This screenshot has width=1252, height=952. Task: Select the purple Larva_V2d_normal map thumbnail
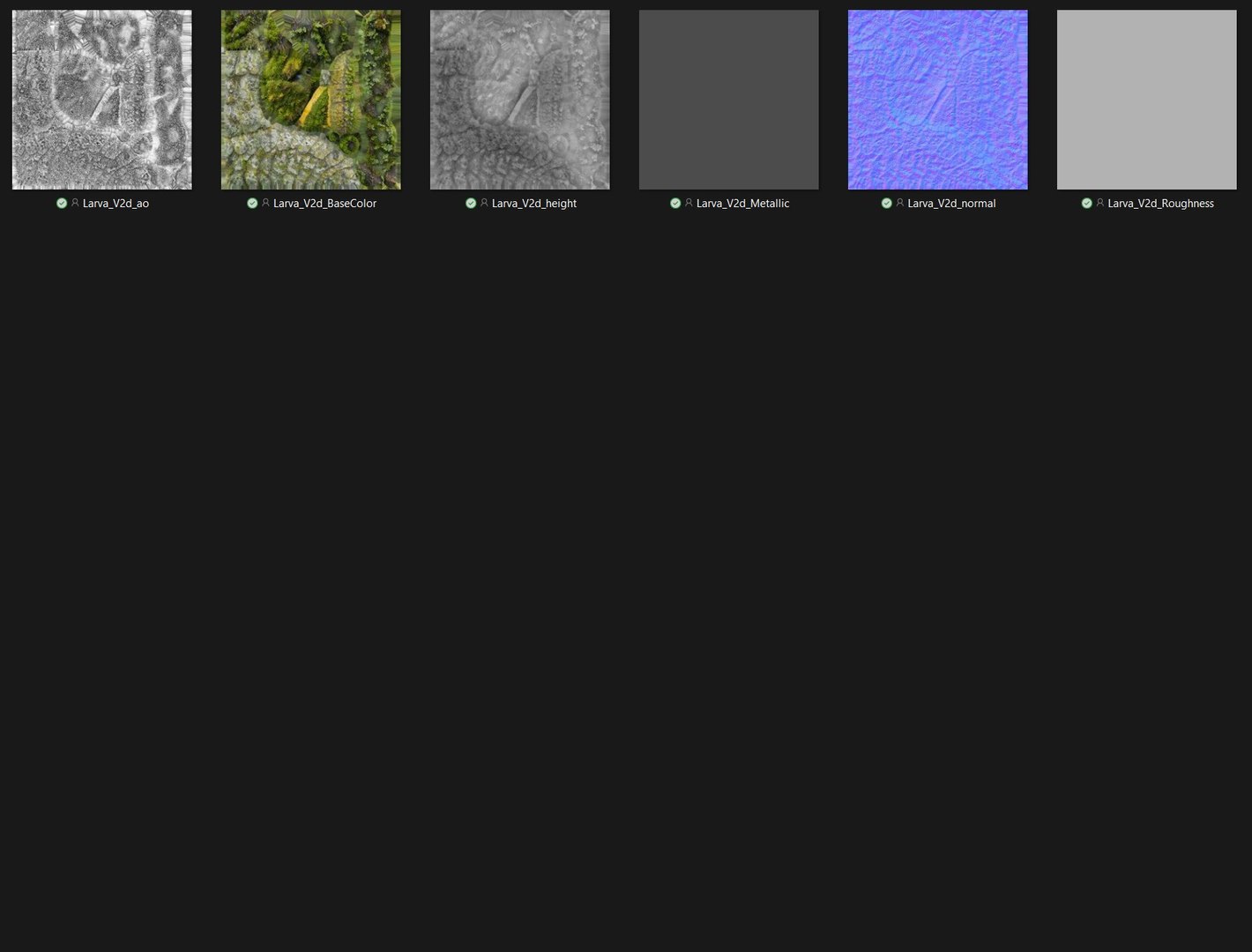[x=938, y=100]
